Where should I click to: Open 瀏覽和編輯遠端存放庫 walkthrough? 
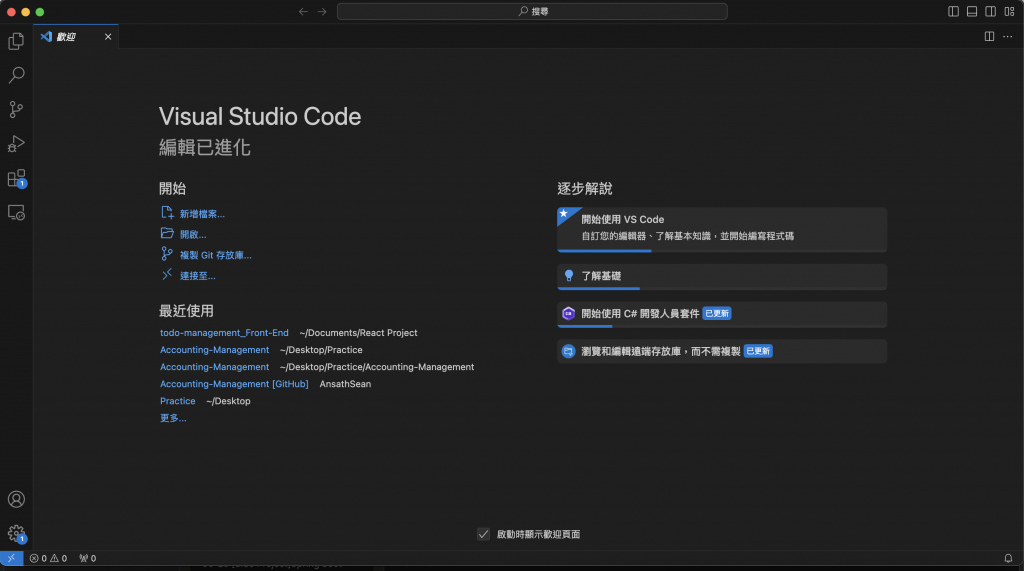(x=722, y=351)
